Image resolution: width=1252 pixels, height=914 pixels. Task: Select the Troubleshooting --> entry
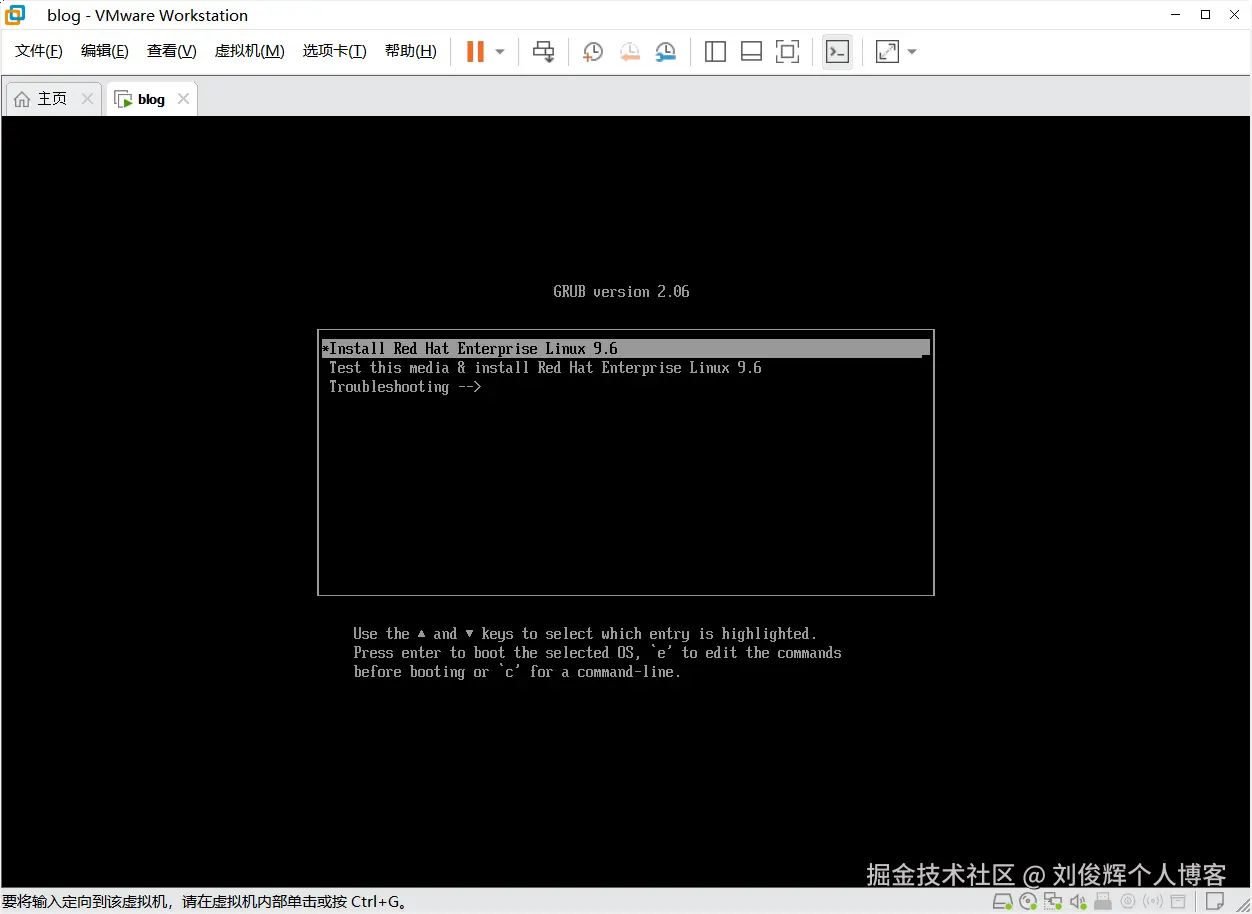[x=405, y=387]
